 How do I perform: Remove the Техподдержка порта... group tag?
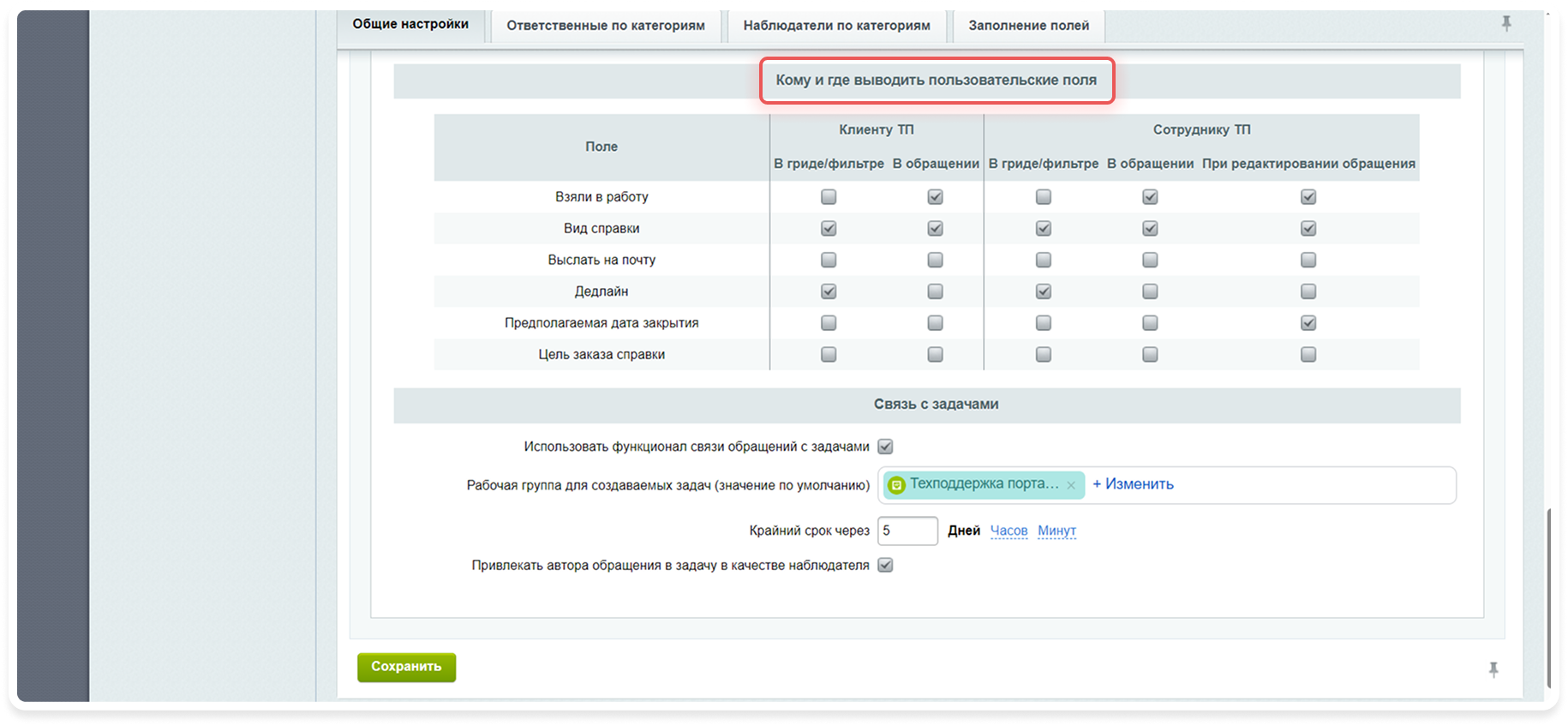[x=1071, y=485]
